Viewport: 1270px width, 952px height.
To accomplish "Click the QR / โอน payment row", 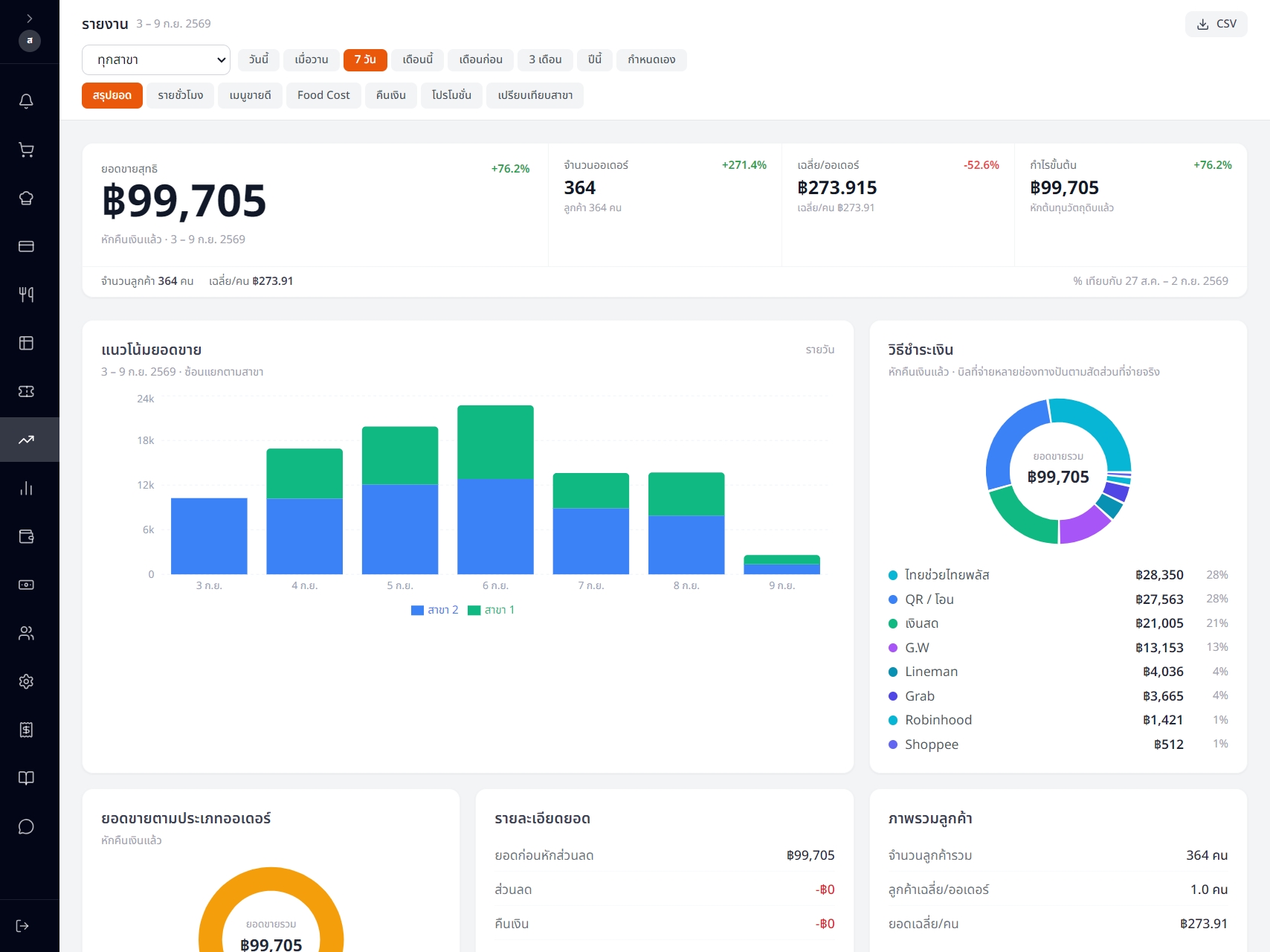I will tap(1058, 599).
